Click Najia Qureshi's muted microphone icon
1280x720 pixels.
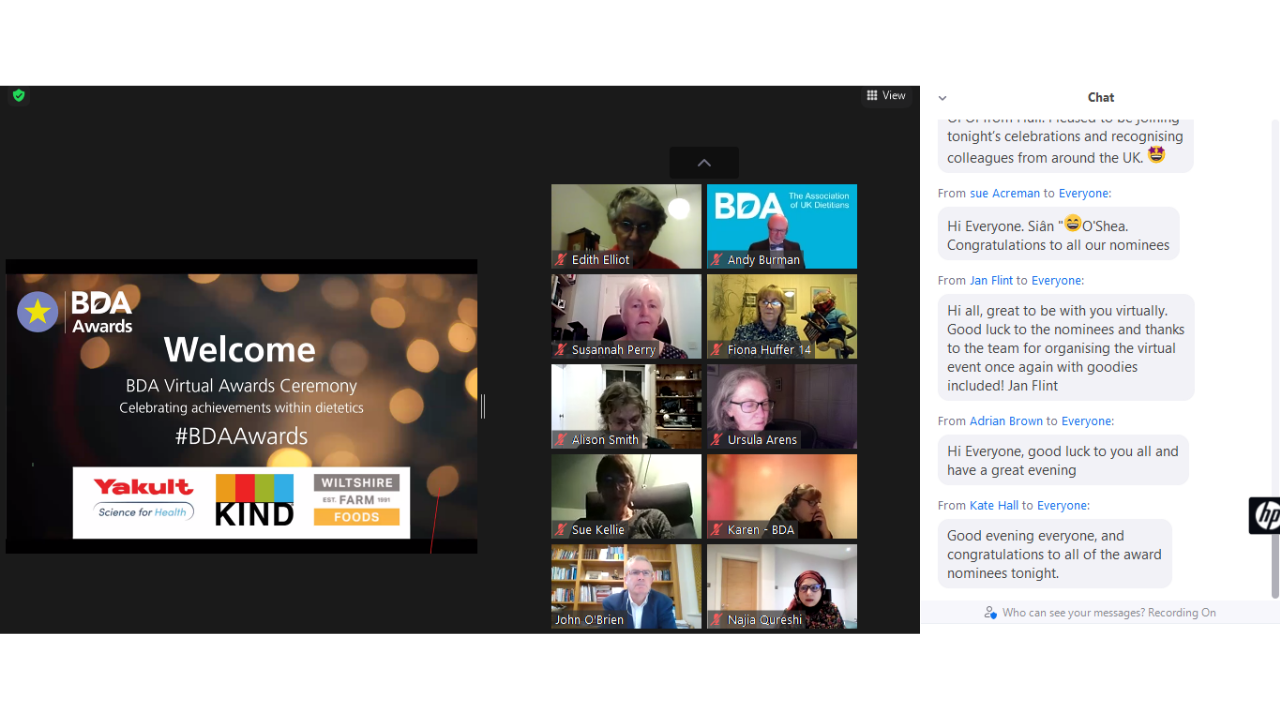717,620
